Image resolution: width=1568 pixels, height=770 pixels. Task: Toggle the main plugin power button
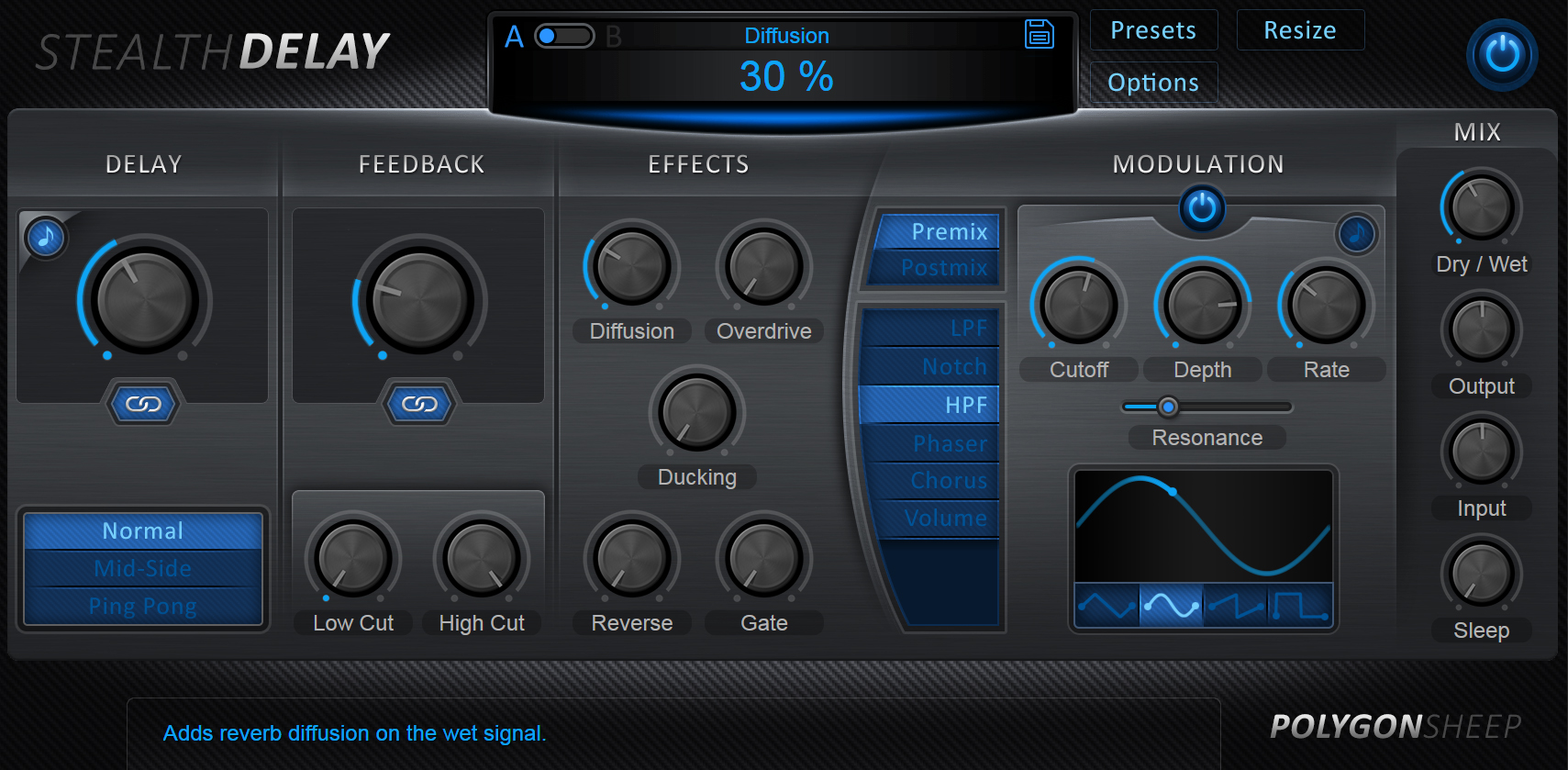point(1502,54)
